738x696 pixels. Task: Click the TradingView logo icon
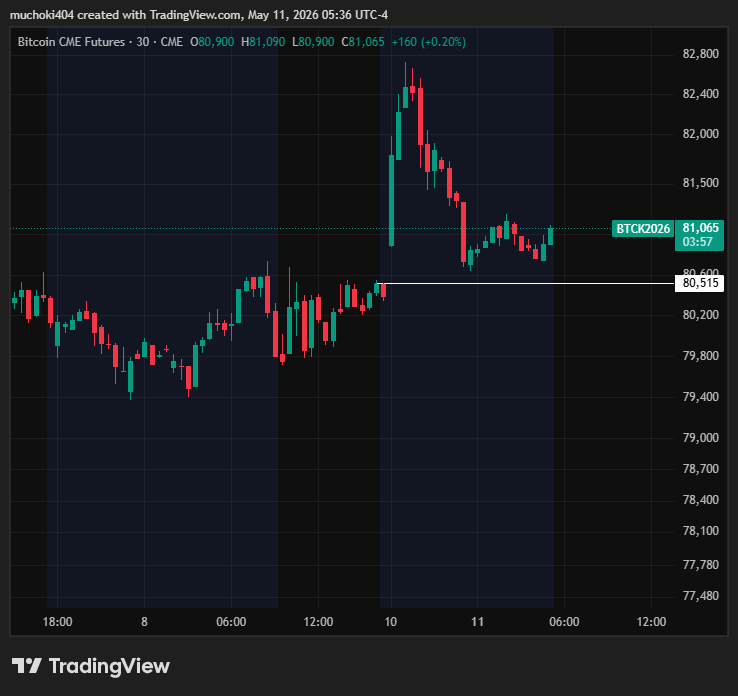coord(26,666)
